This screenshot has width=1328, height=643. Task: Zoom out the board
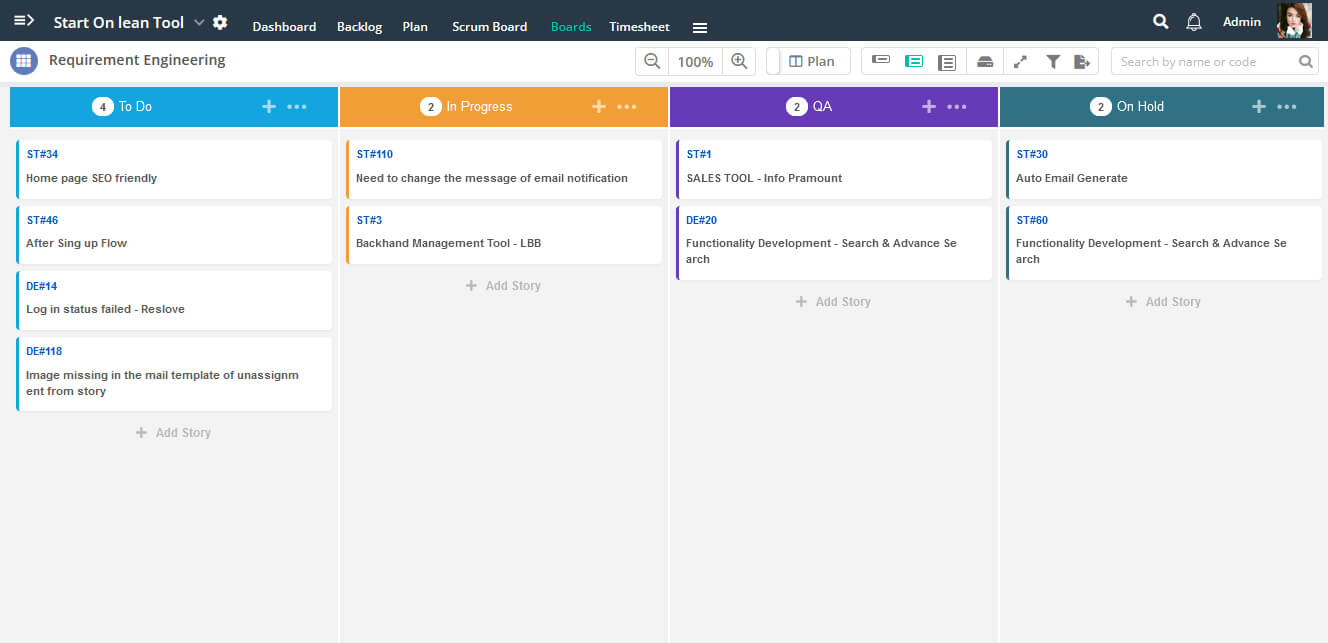point(652,61)
